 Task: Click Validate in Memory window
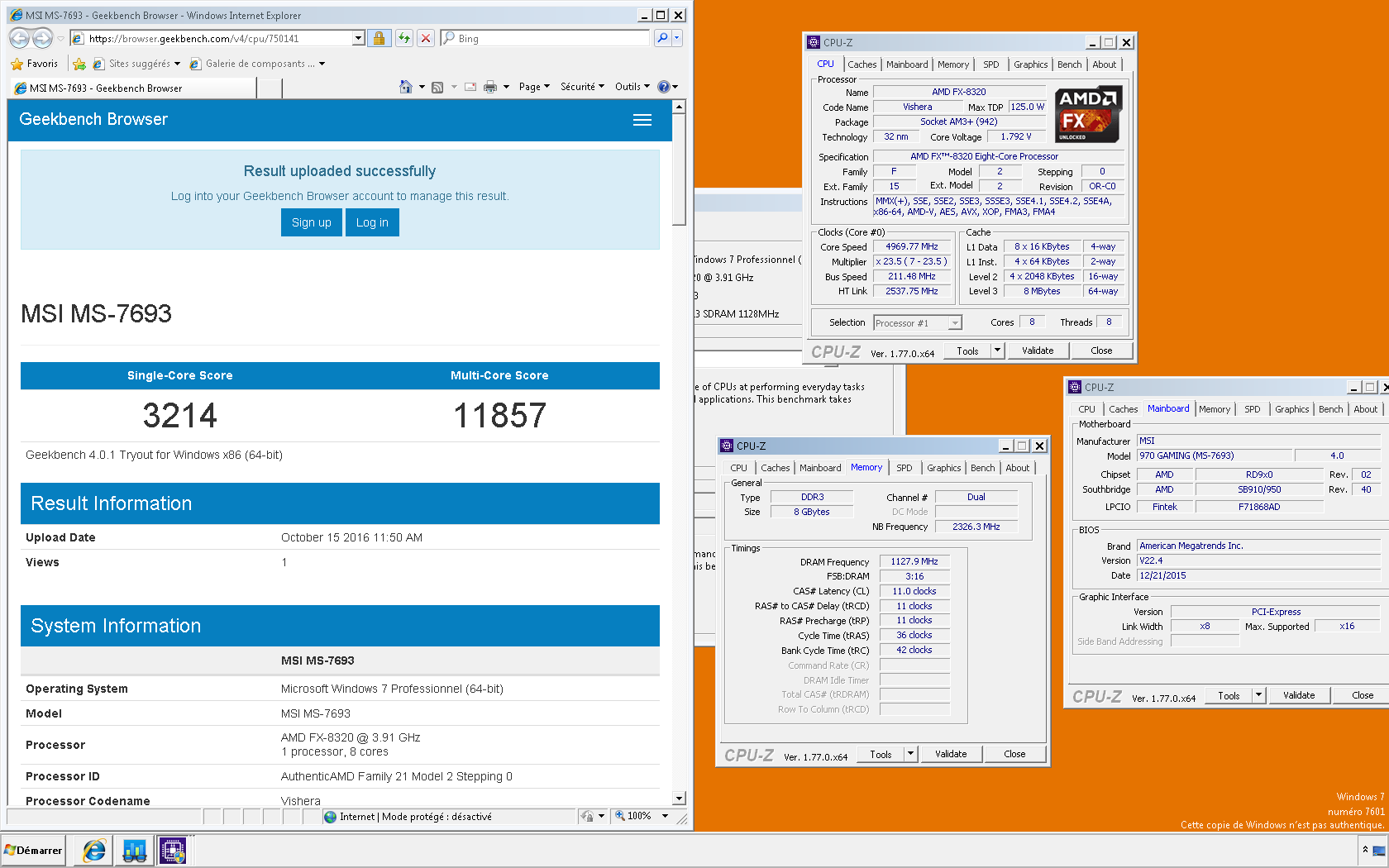click(951, 754)
